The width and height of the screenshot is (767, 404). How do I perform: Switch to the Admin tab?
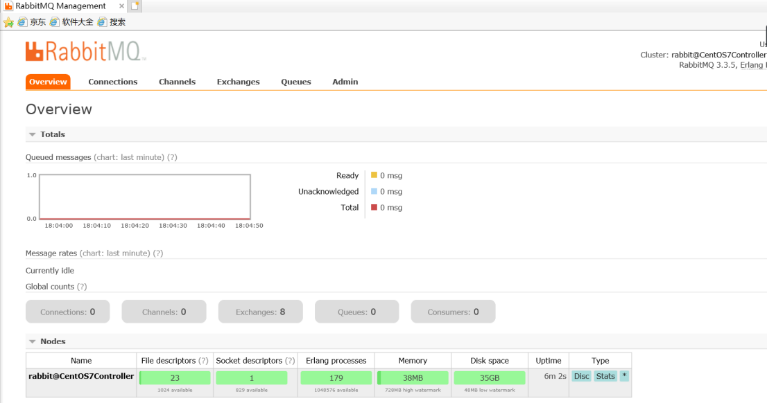pos(345,82)
